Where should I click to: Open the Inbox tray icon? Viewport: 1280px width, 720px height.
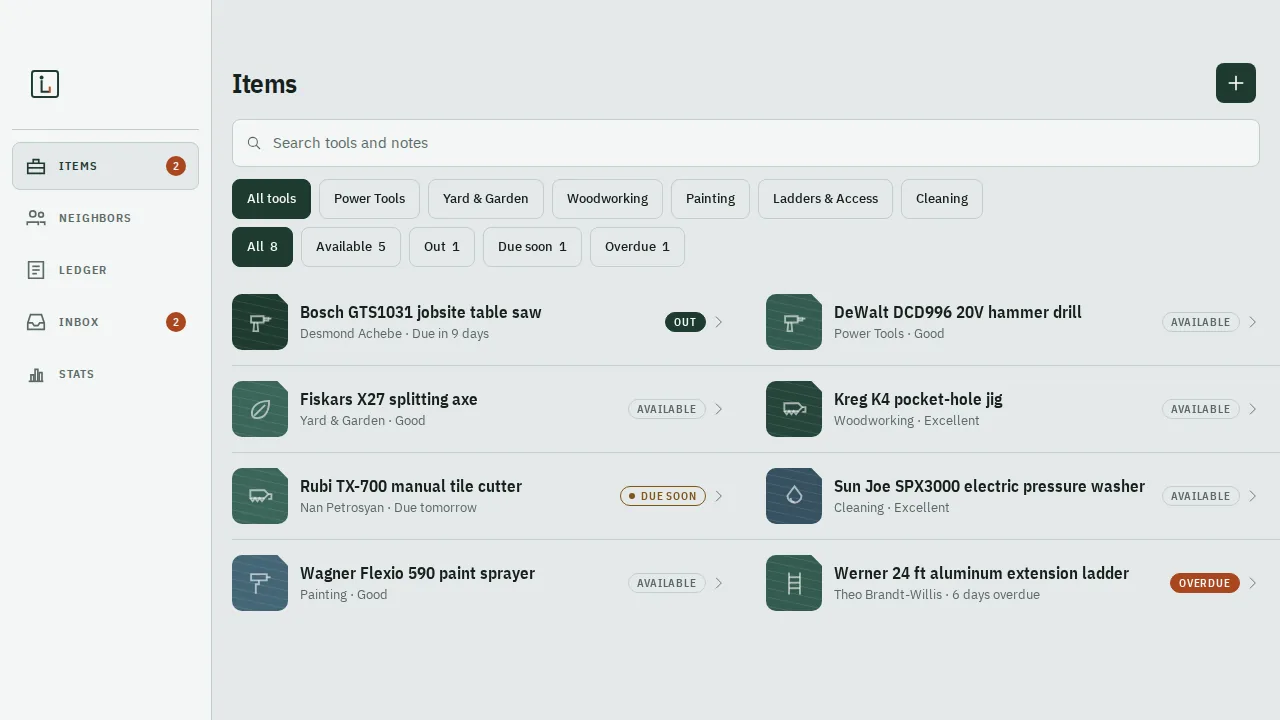point(36,322)
